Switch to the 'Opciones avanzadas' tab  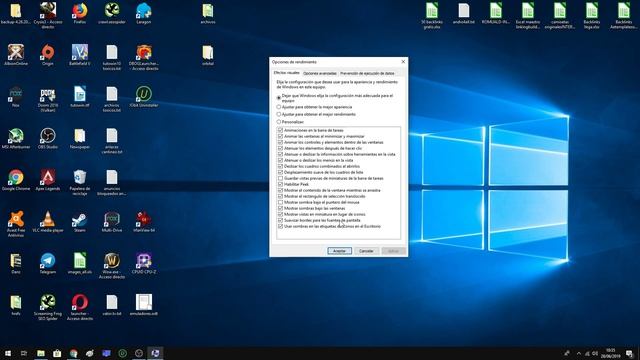coord(320,73)
